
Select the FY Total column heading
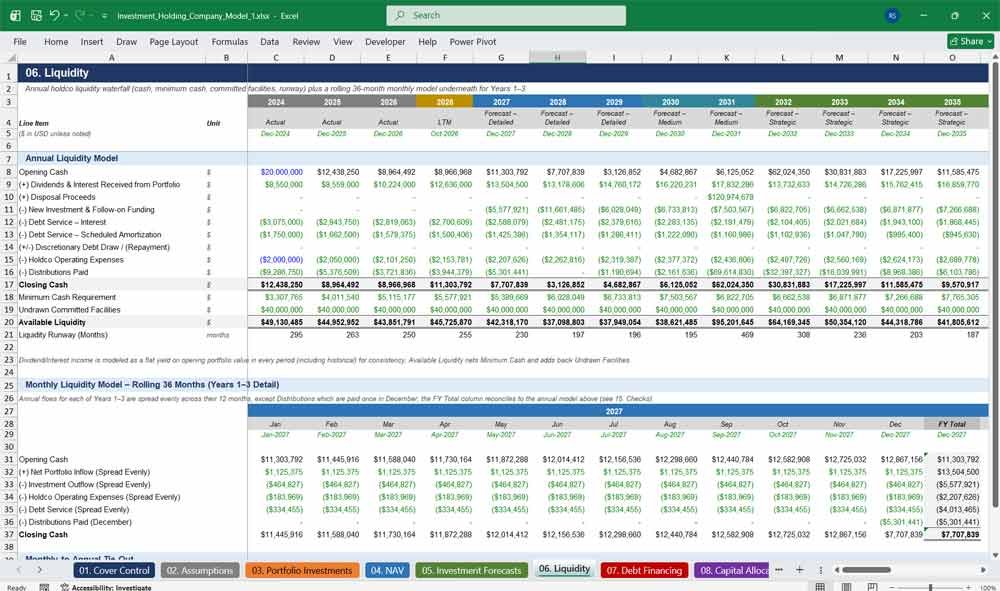coord(952,424)
